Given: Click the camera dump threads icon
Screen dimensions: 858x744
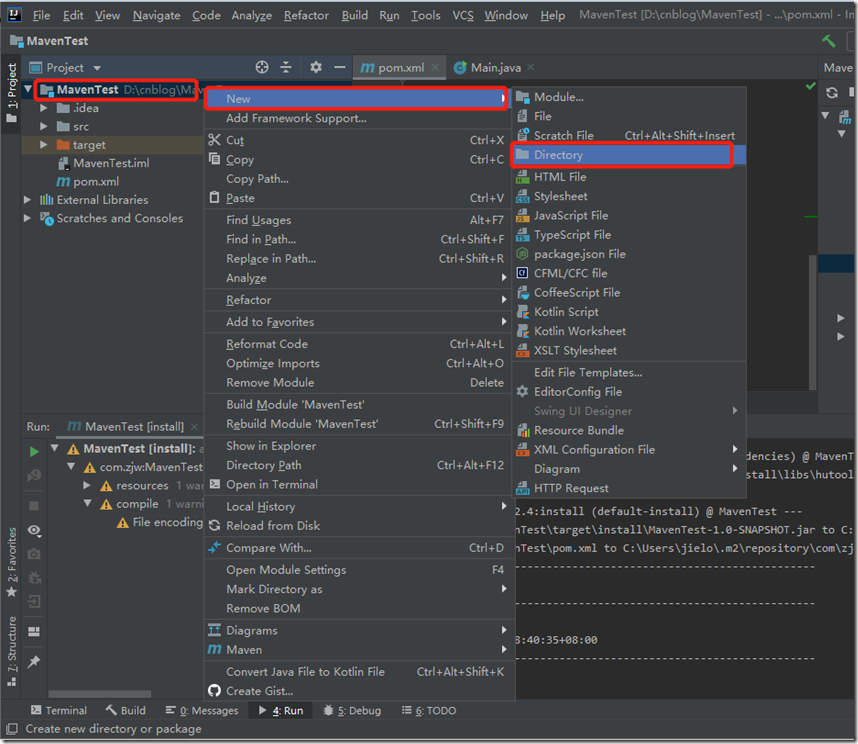Looking at the screenshot, I should [34, 554].
